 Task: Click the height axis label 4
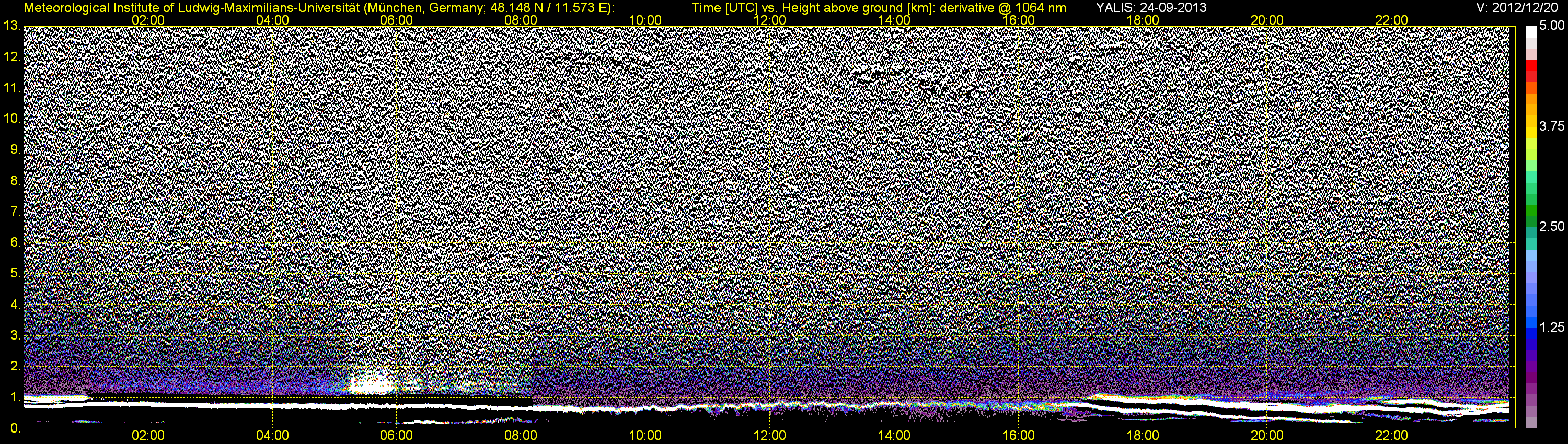15,304
